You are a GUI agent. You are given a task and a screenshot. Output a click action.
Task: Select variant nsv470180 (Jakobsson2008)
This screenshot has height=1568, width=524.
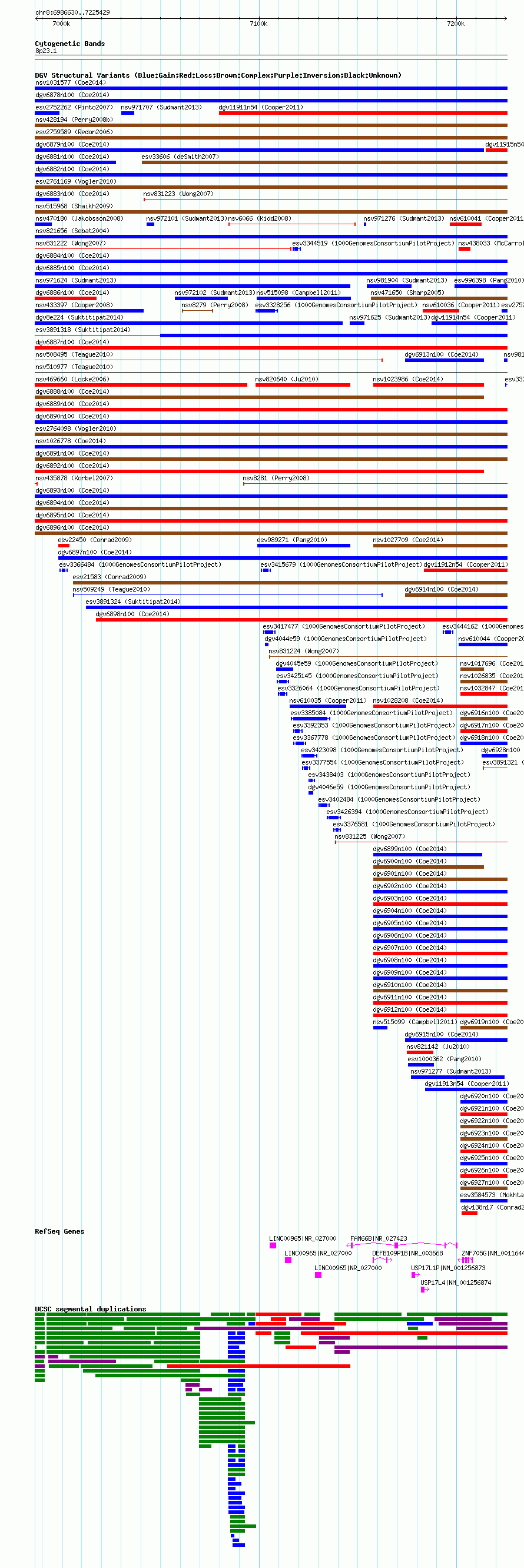79,218
